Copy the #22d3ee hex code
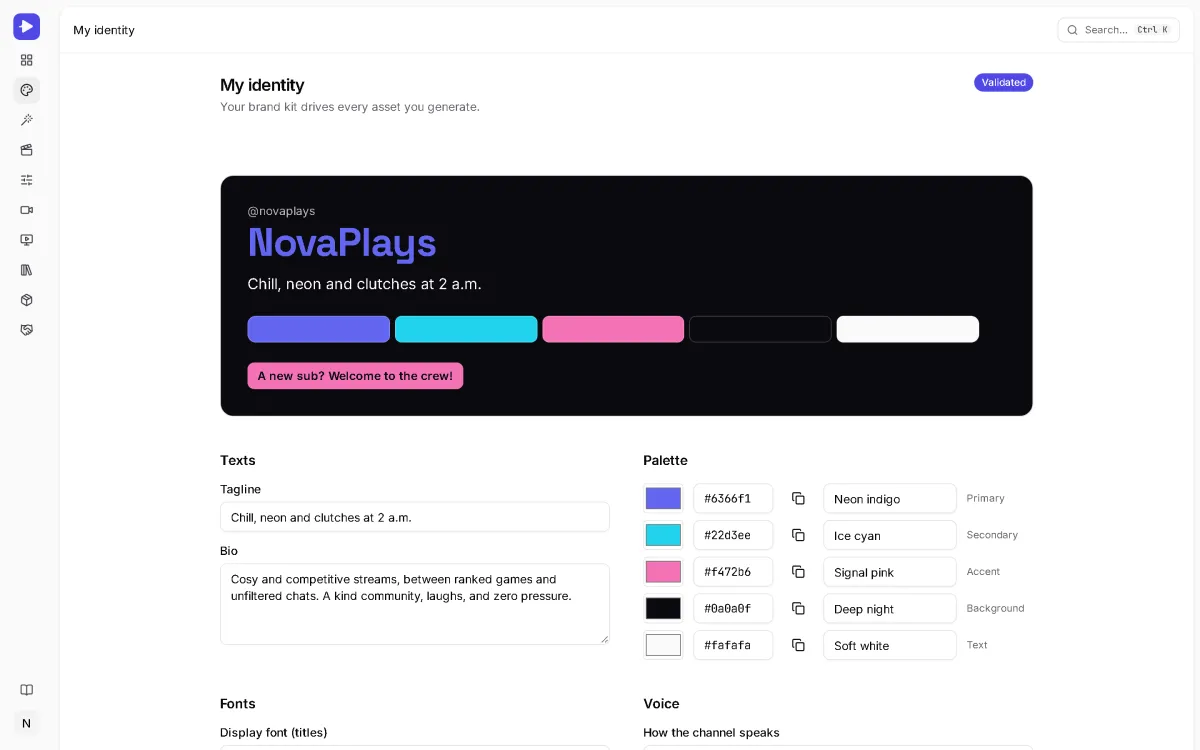 pyautogui.click(x=798, y=535)
